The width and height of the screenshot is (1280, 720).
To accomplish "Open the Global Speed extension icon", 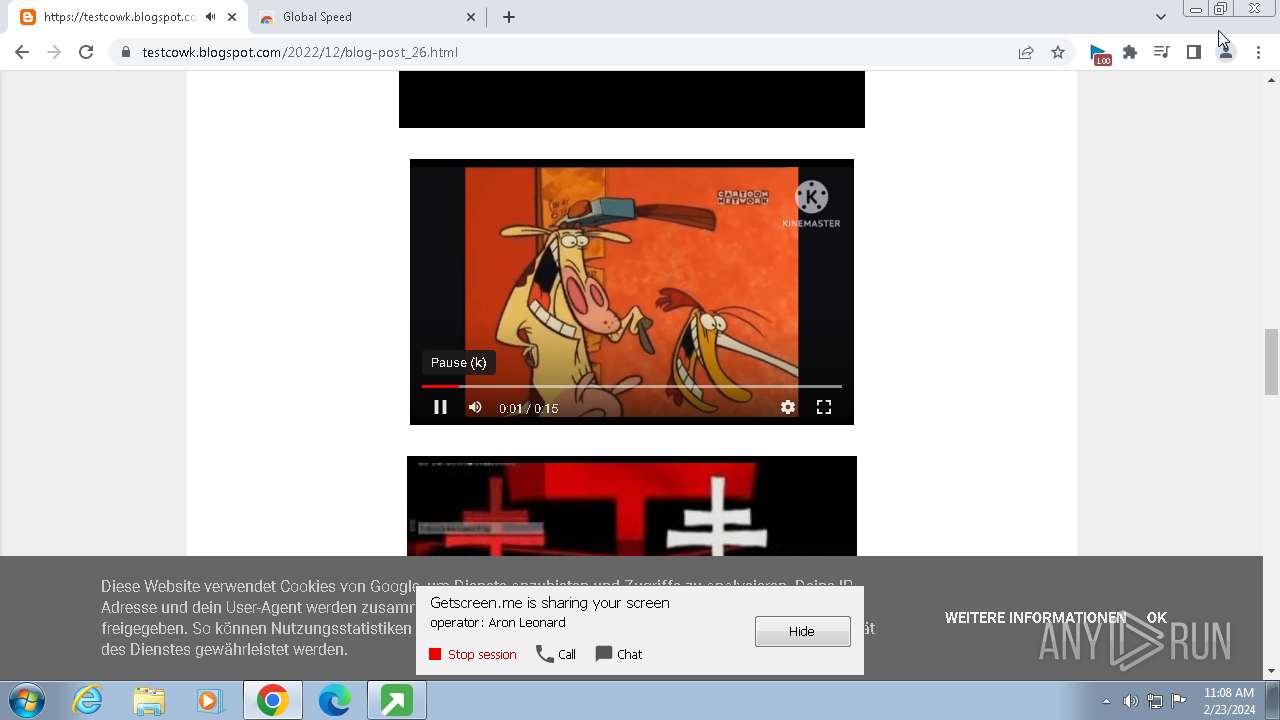I will tap(1099, 53).
